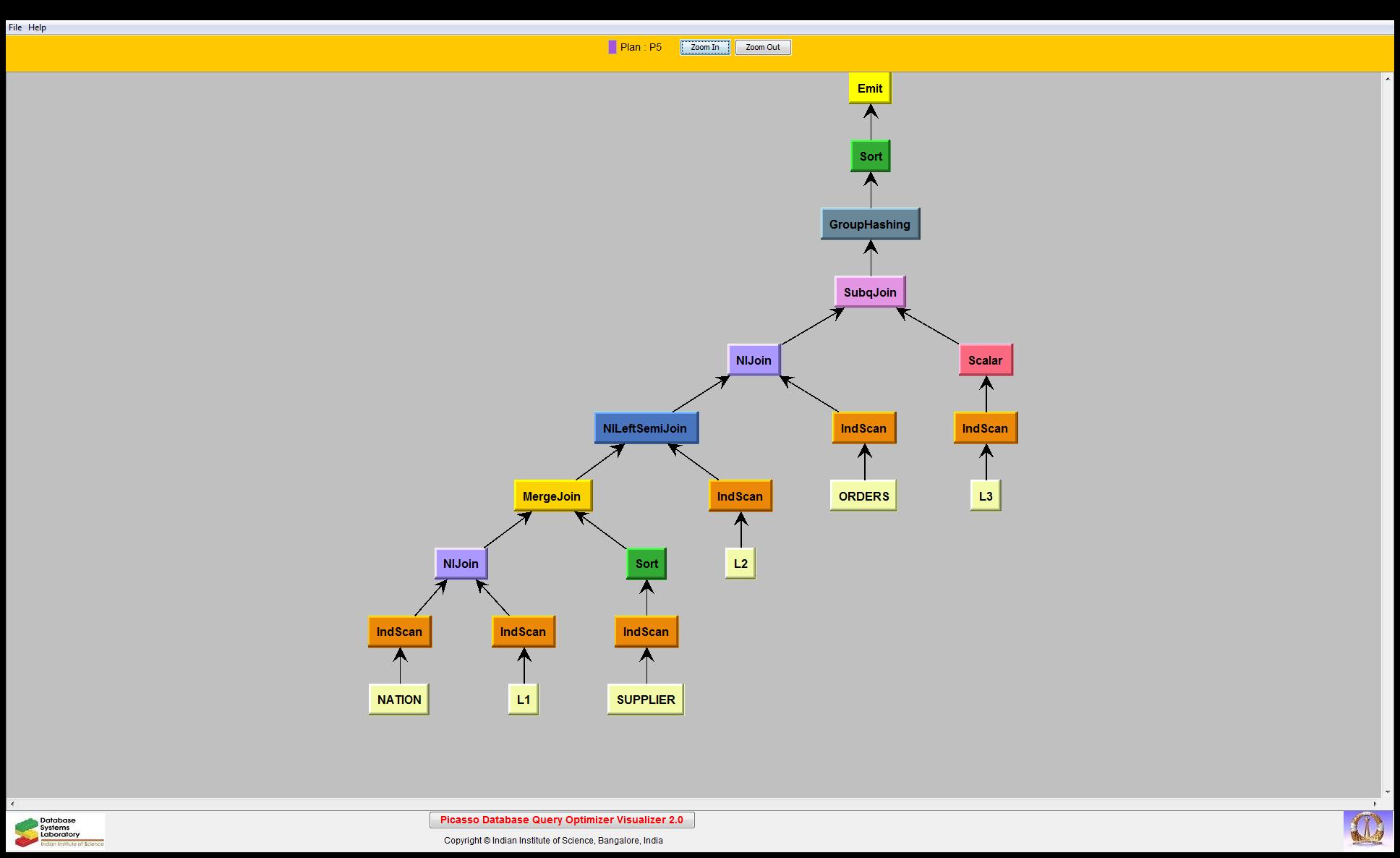Click the purple Plan P5 color swatch
The height and width of the screenshot is (858, 1400).
(x=612, y=47)
